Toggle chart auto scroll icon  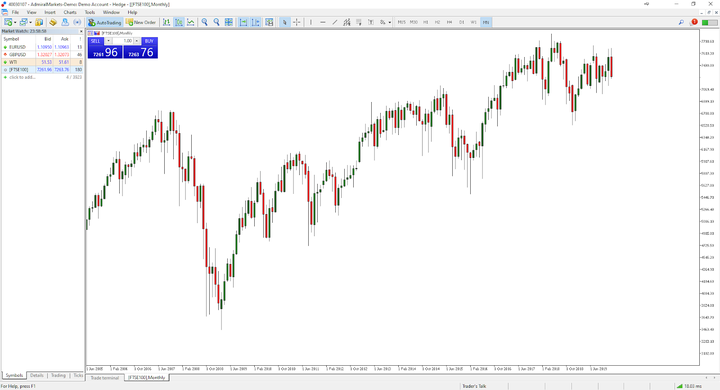pos(243,22)
